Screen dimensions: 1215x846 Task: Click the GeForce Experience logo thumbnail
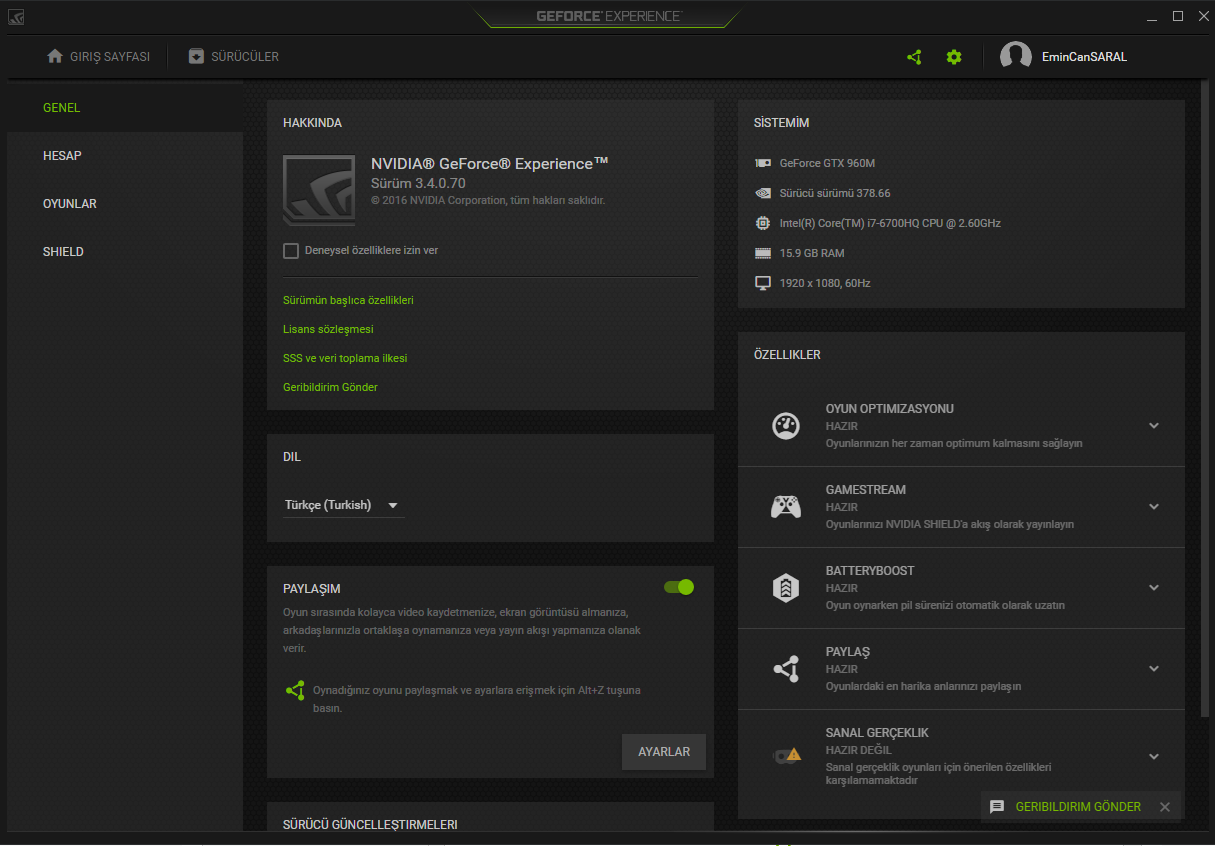click(319, 190)
